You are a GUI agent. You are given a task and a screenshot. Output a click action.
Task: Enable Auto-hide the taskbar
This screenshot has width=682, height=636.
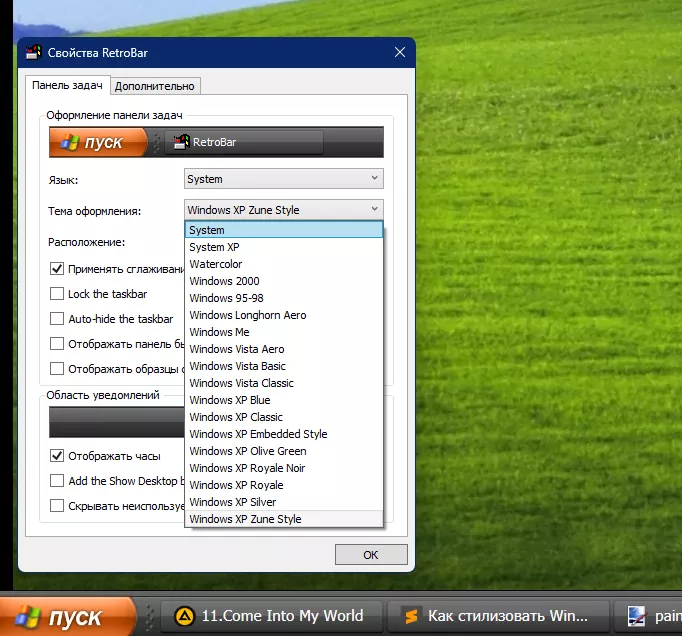coord(57,318)
